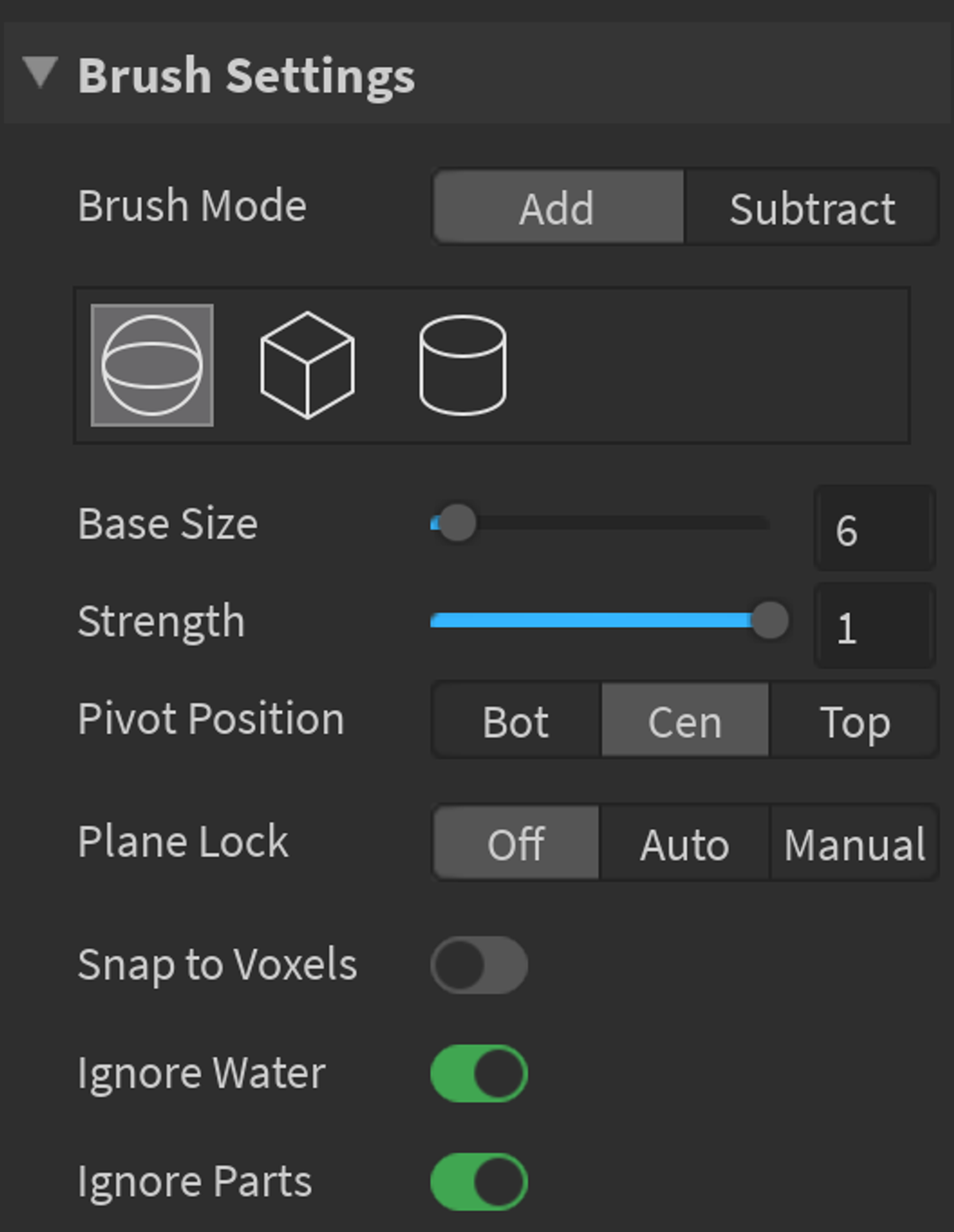Image resolution: width=954 pixels, height=1232 pixels.
Task: Enable the Snap to Voxels toggle
Action: point(480,965)
